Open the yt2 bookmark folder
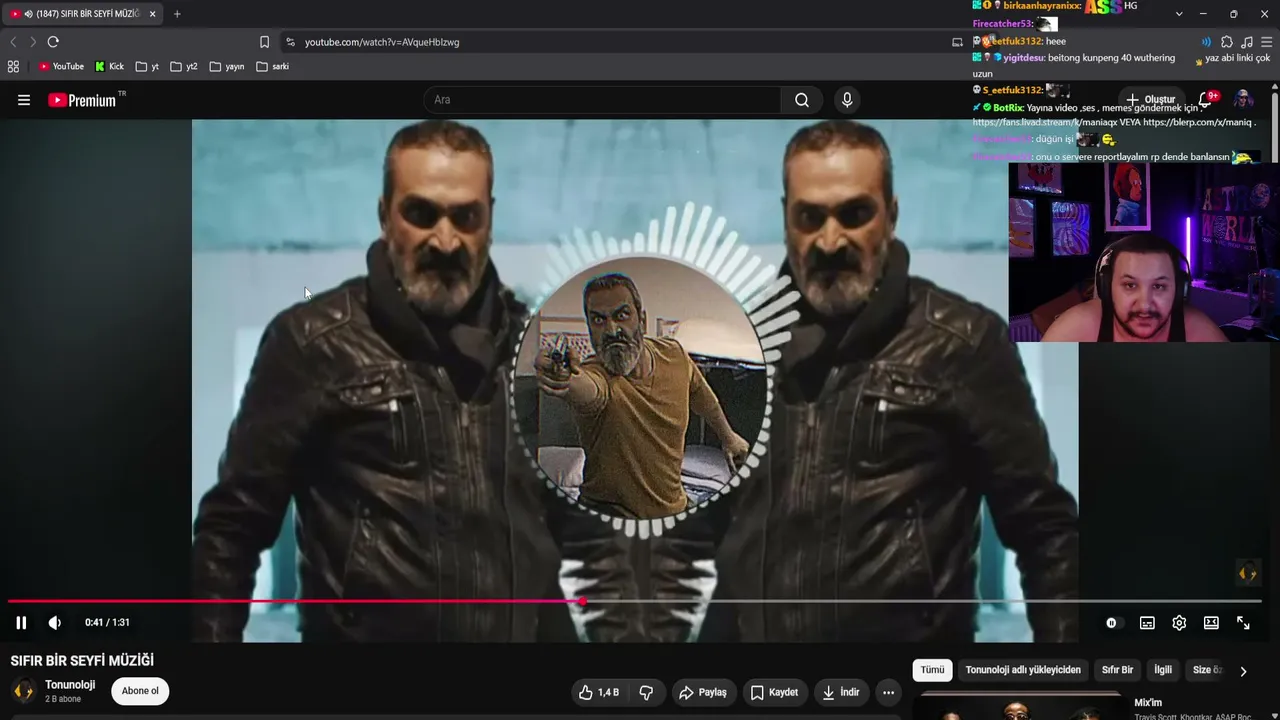 184,67
